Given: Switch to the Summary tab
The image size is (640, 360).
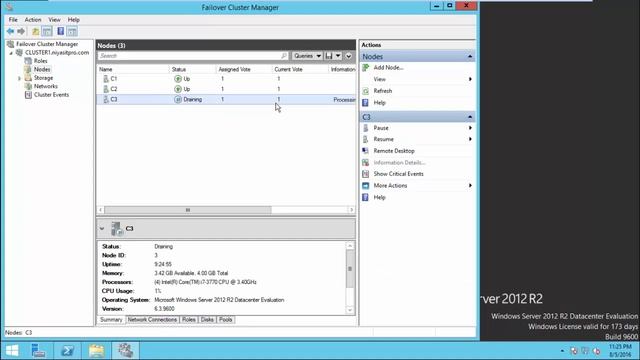Looking at the screenshot, I should click(x=111, y=320).
